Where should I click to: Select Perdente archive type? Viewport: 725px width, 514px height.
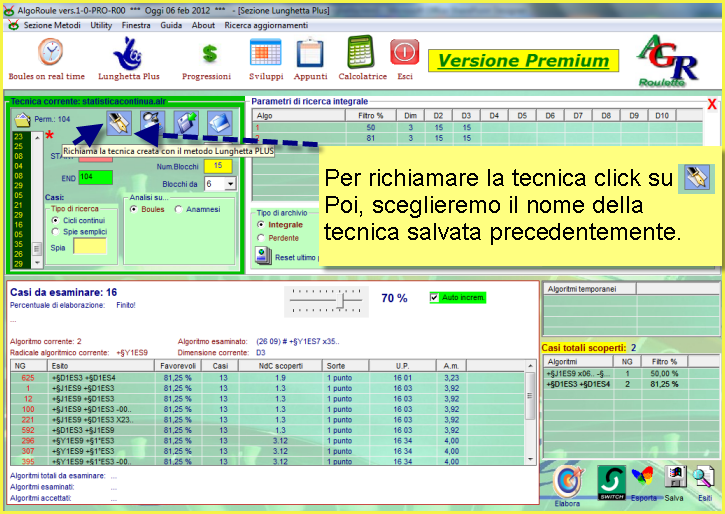(261, 238)
